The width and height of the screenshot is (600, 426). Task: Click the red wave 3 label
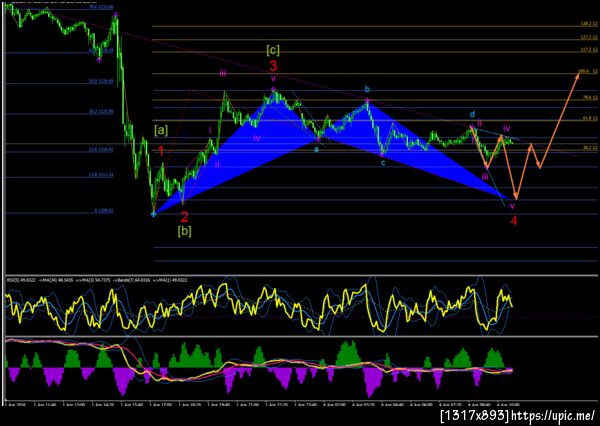(273, 66)
